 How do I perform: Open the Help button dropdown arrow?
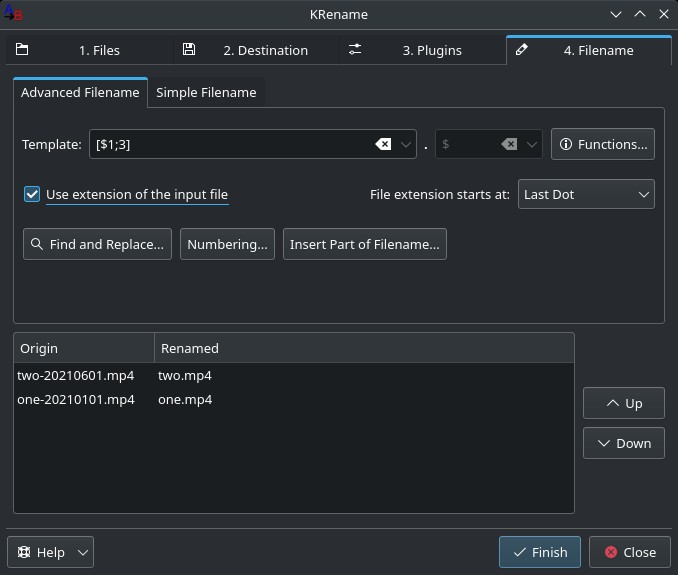[83, 552]
